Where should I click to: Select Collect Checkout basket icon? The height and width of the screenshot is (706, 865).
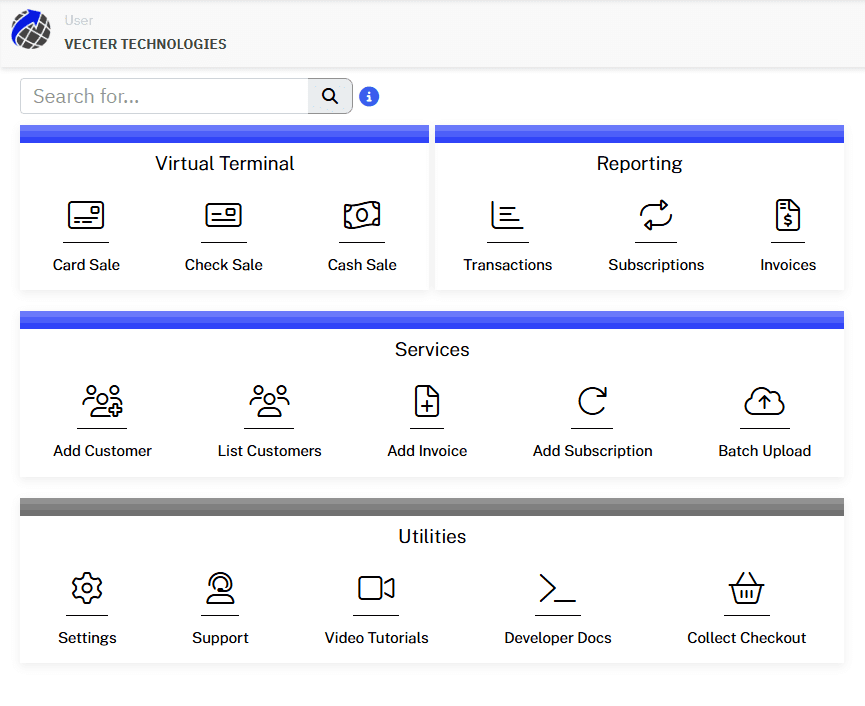(x=747, y=590)
